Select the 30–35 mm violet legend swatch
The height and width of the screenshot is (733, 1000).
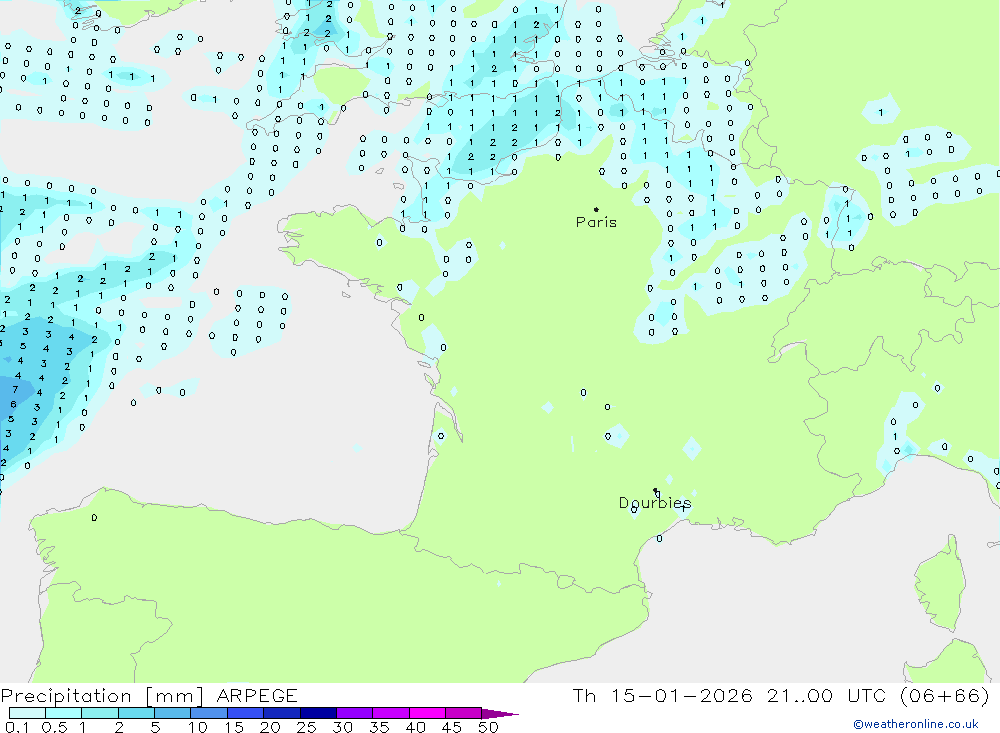354,713
